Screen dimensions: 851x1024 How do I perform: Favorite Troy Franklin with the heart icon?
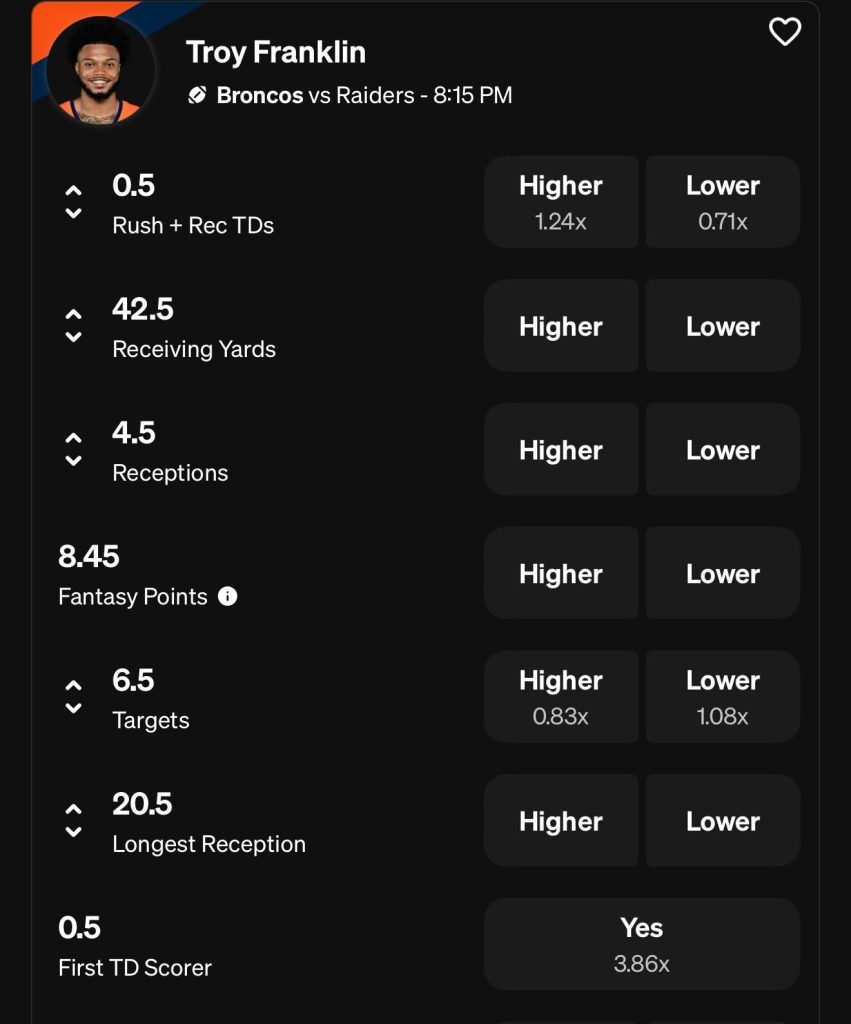click(784, 32)
